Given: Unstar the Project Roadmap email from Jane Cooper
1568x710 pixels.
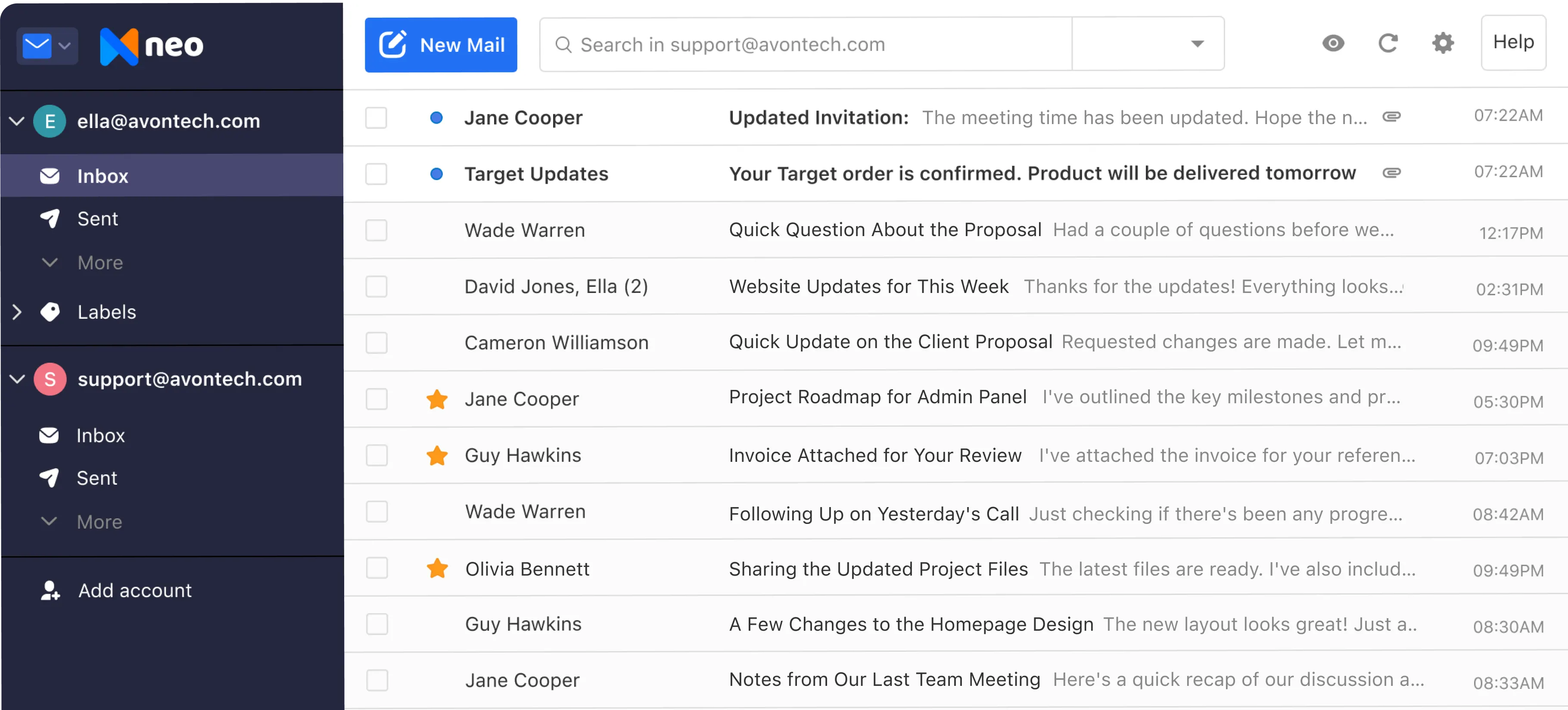Looking at the screenshot, I should click(437, 399).
